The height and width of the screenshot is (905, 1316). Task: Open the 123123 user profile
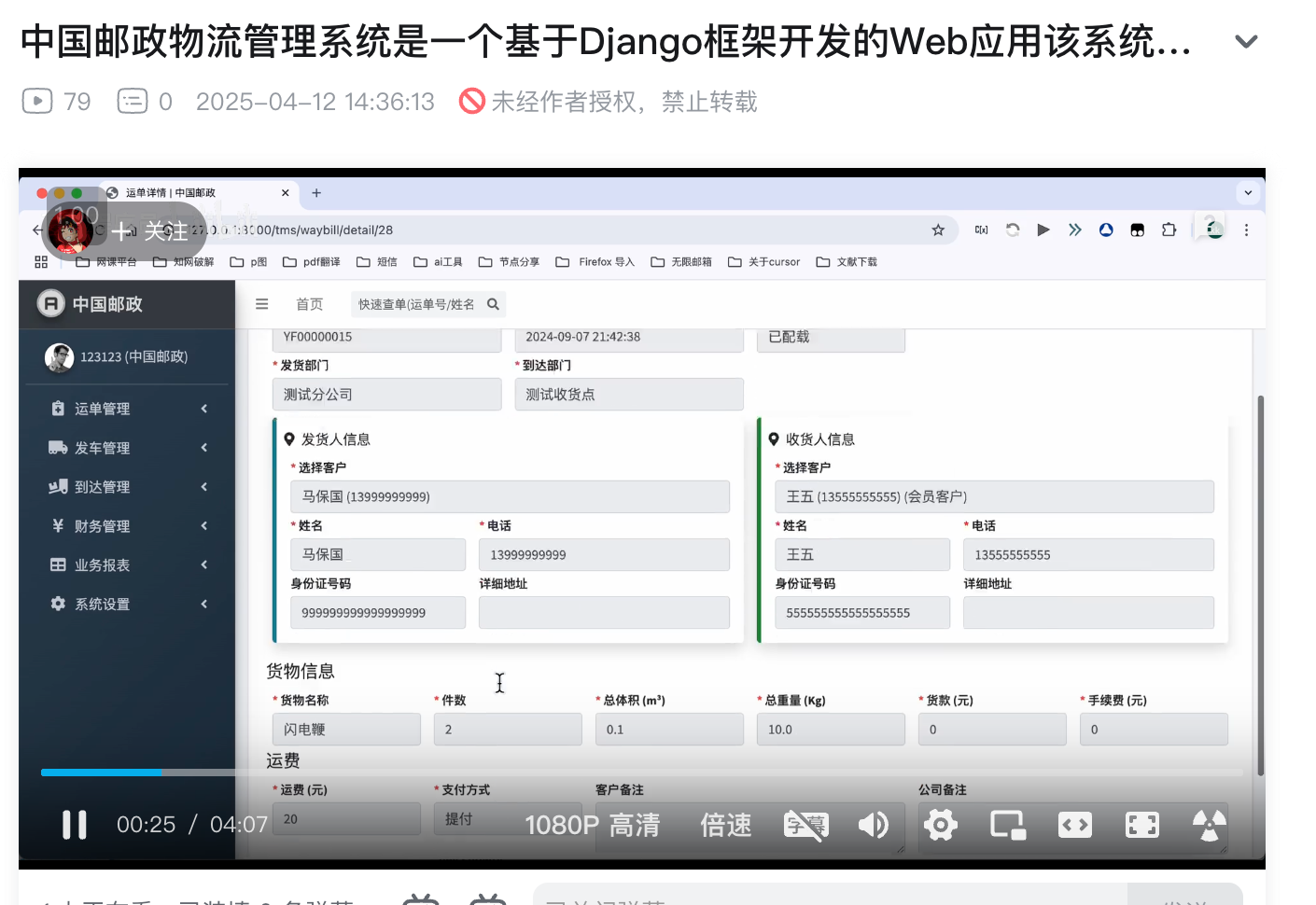click(133, 356)
